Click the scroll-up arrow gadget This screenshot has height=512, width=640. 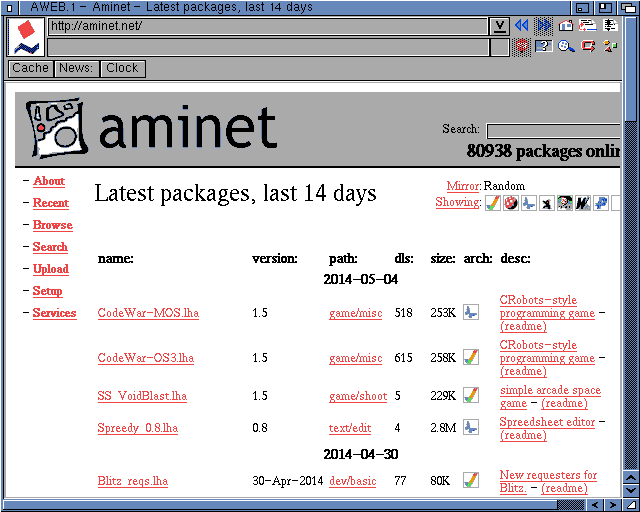(630, 477)
